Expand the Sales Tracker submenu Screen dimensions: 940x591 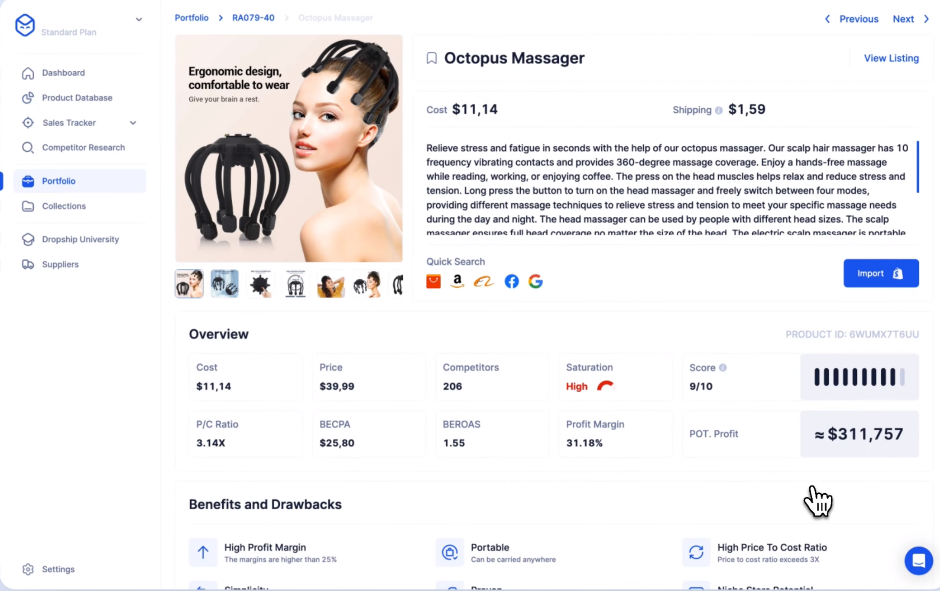coord(133,123)
